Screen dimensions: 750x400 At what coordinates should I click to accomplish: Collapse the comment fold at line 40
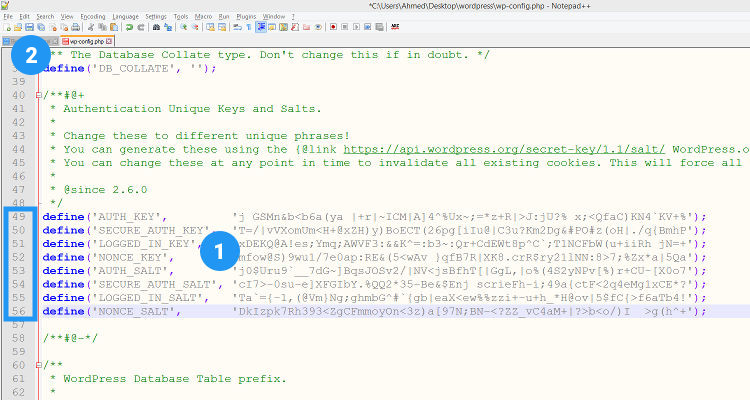pos(39,95)
